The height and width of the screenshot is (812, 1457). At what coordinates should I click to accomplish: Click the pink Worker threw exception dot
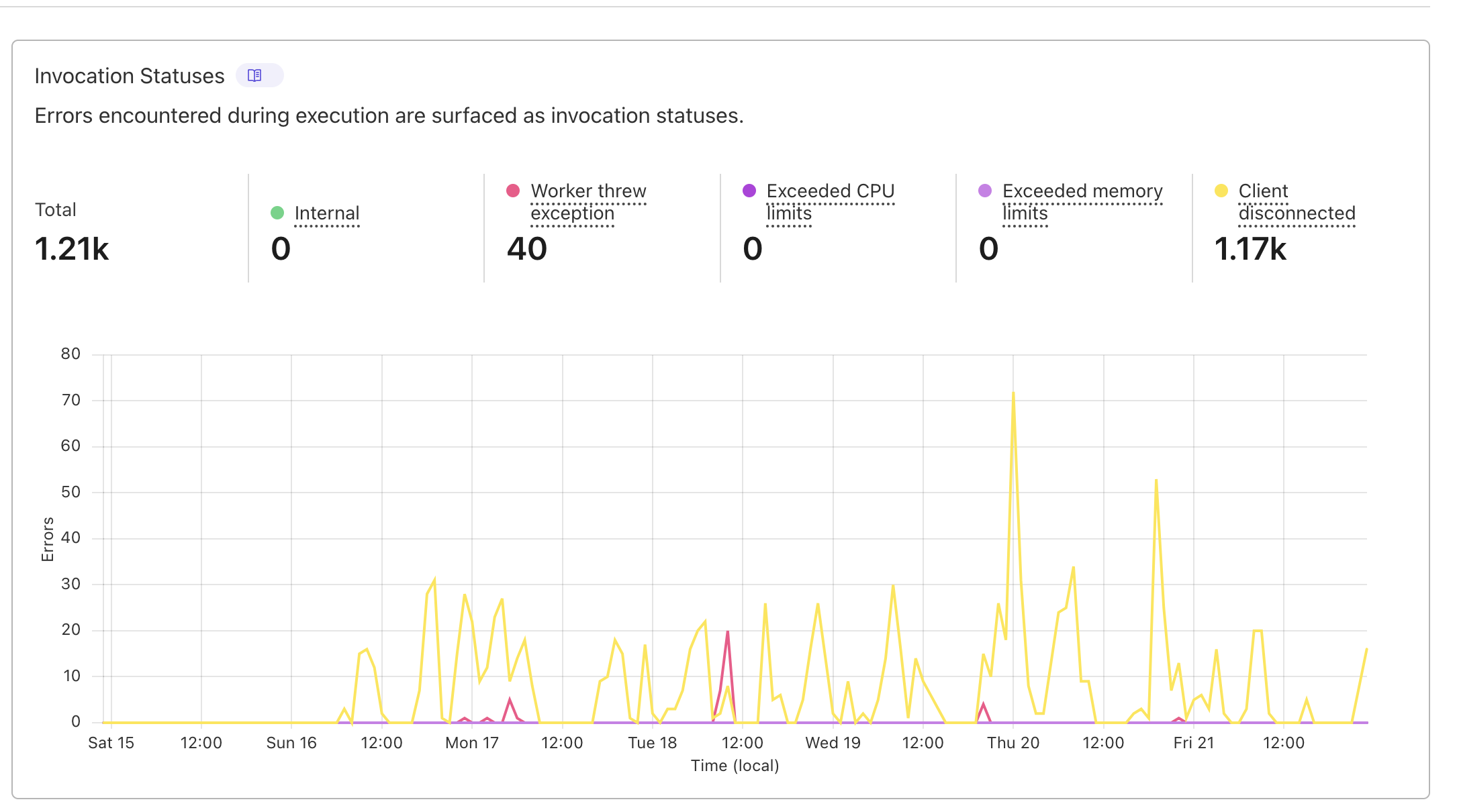512,189
